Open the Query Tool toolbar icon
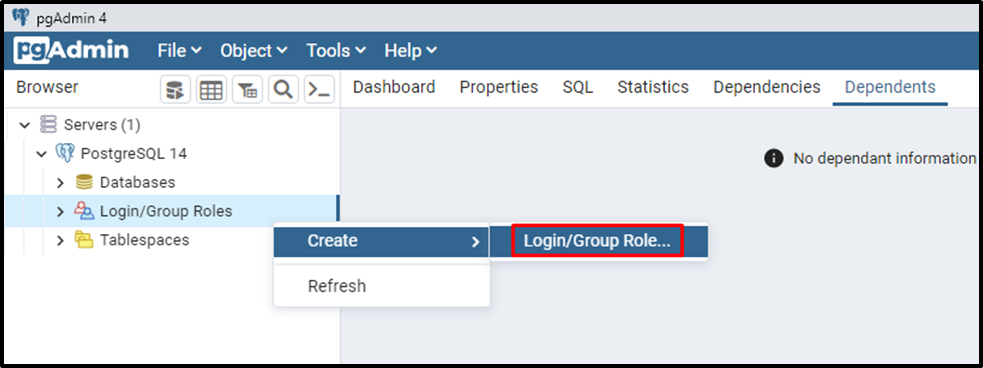 click(176, 90)
